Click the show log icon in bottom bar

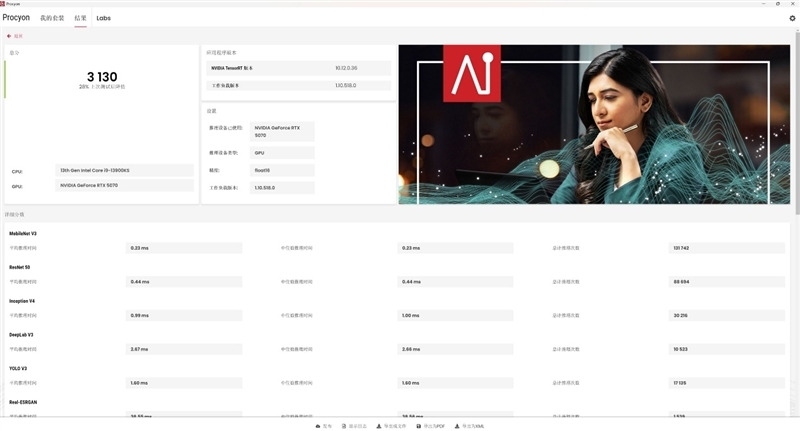click(x=343, y=425)
